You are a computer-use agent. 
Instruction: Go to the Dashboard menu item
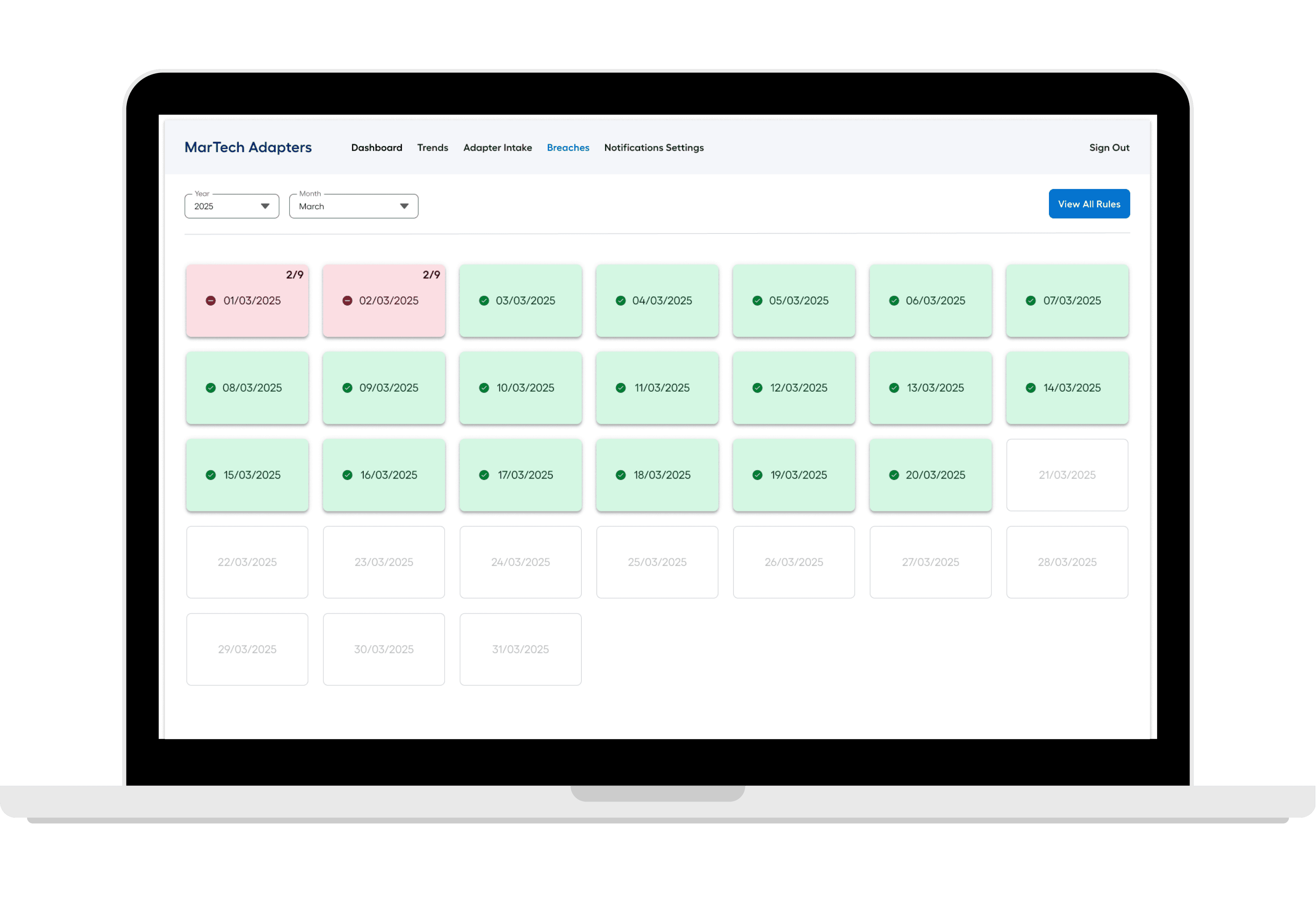[377, 148]
